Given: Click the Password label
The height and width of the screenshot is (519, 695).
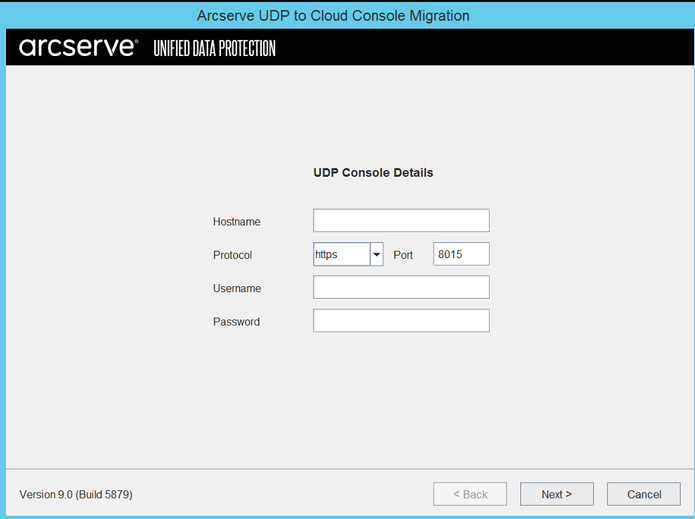Looking at the screenshot, I should click(236, 322).
